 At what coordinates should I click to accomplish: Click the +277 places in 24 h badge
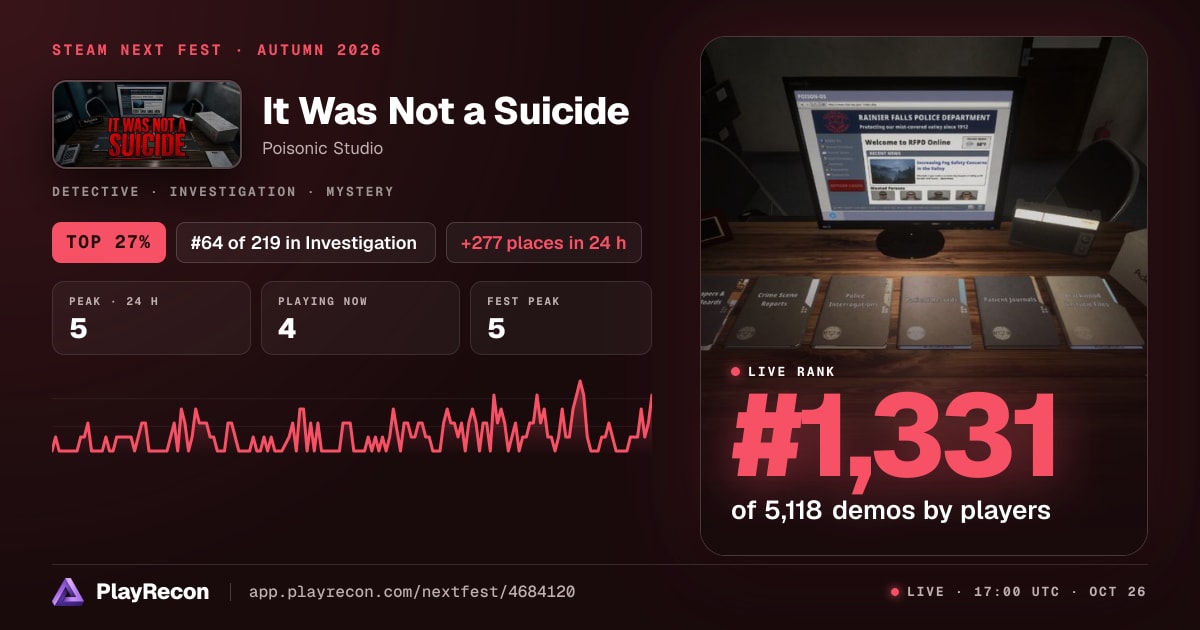[x=544, y=242]
